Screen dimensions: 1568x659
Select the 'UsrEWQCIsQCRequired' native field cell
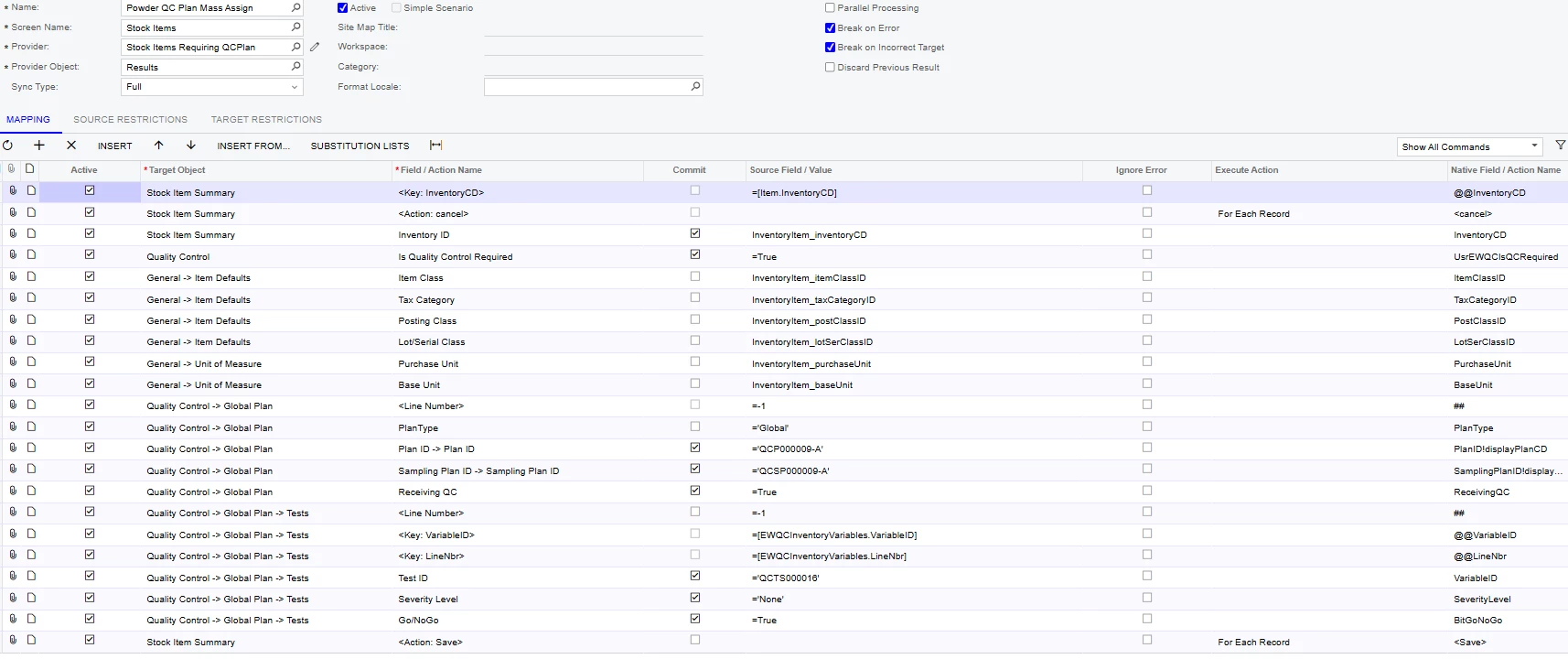(1506, 256)
